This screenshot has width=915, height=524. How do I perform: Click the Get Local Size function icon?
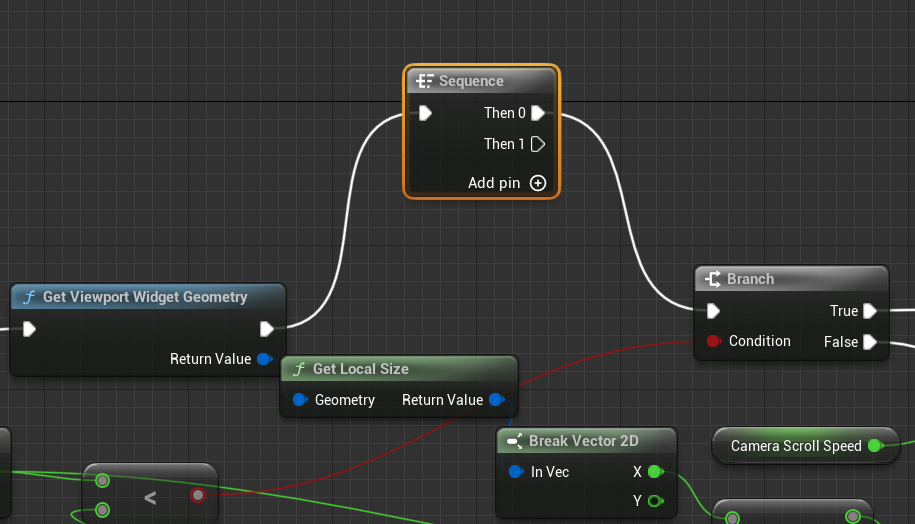click(299, 369)
